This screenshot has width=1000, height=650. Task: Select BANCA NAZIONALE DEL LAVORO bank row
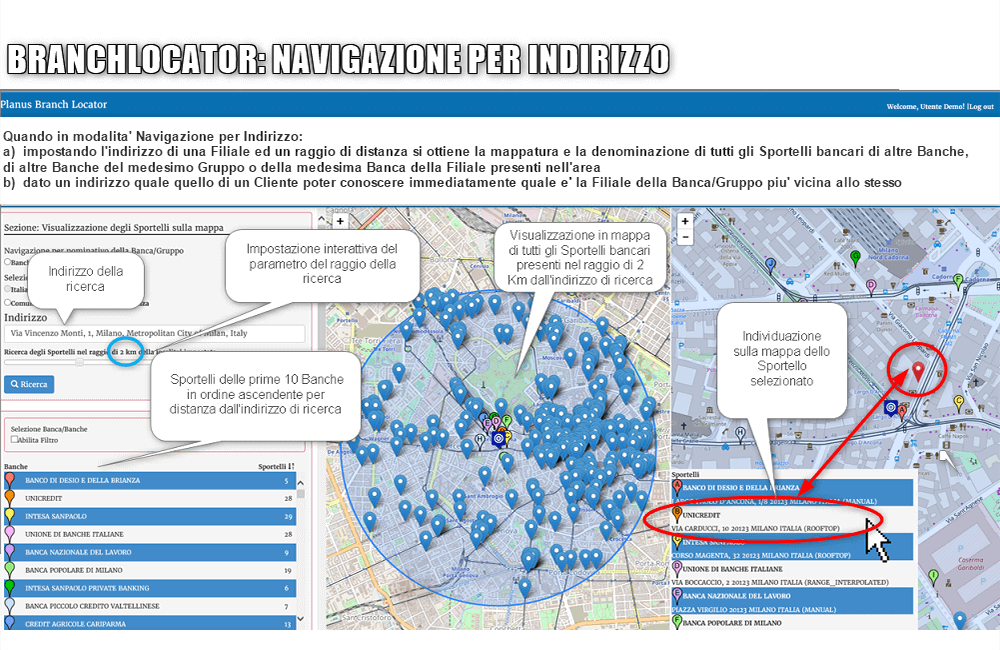[150, 552]
